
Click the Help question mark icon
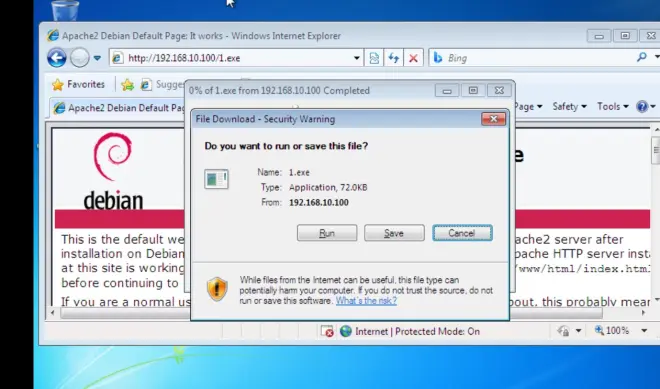pos(642,107)
